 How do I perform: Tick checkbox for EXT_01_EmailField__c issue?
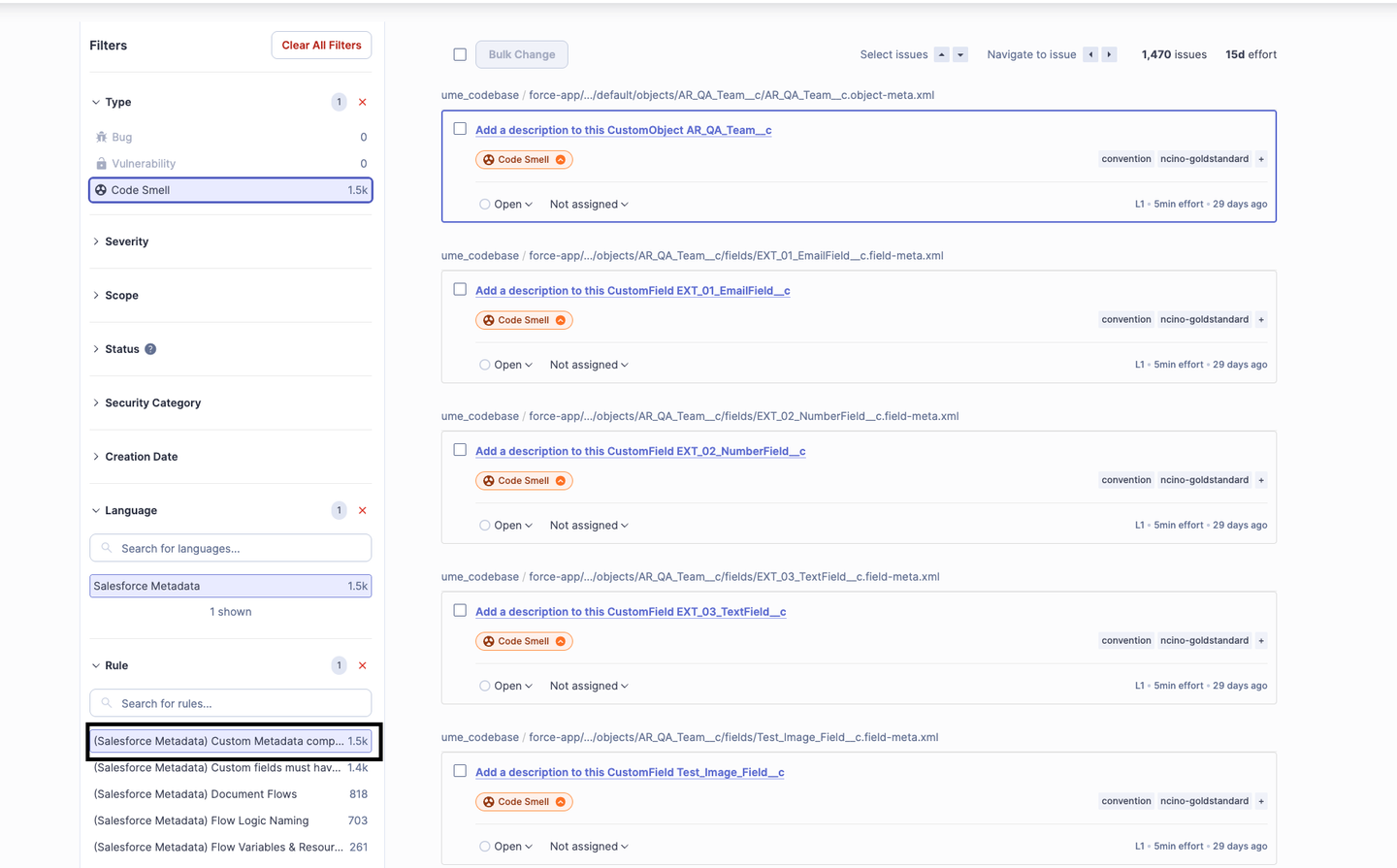[x=460, y=290]
